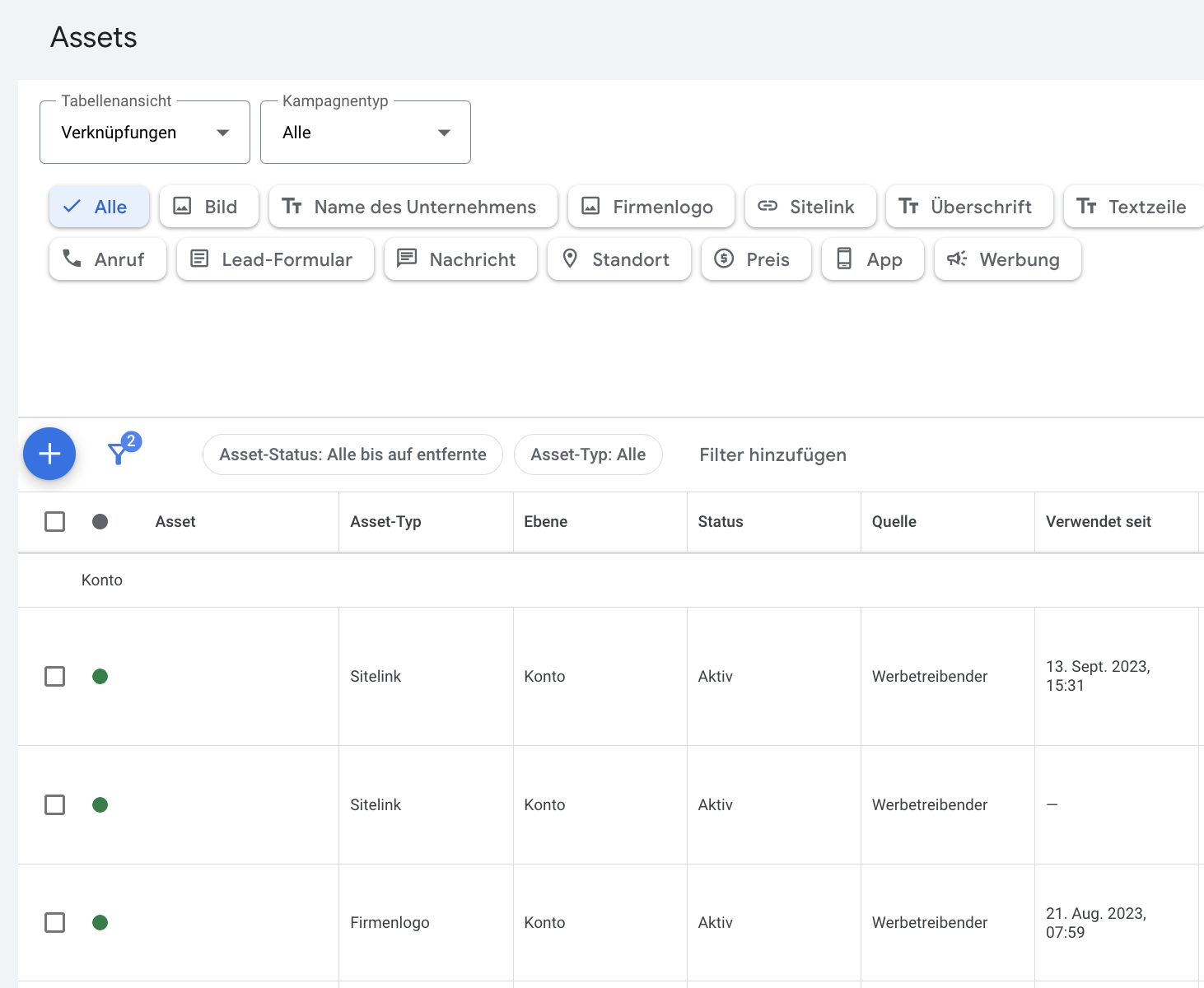Select the Alle asset filter chip

point(99,207)
